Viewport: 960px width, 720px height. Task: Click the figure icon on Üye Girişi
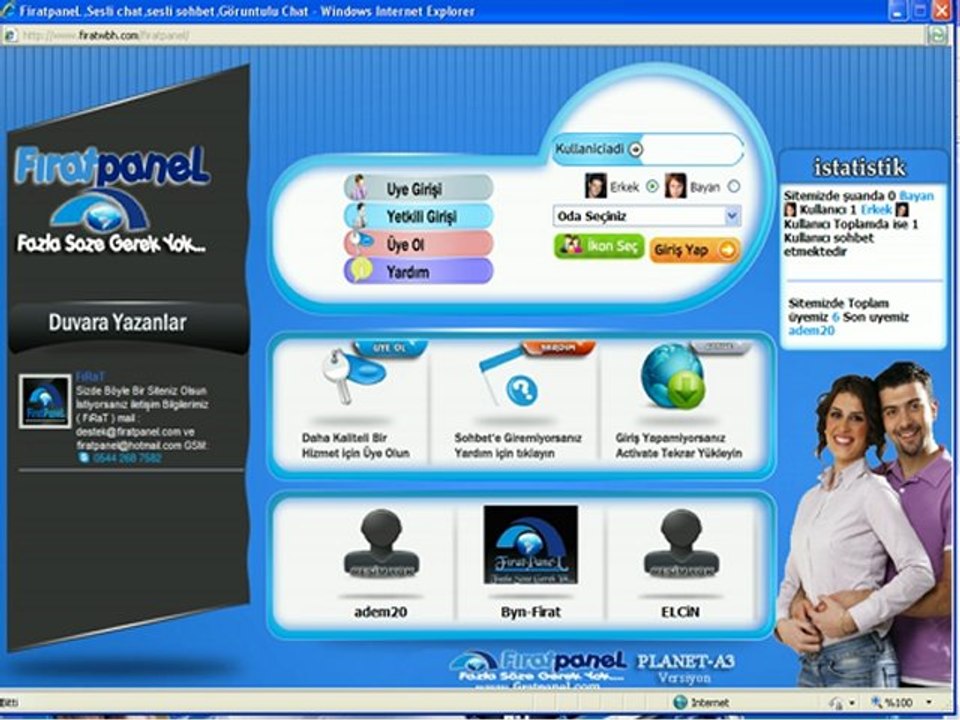[x=359, y=187]
